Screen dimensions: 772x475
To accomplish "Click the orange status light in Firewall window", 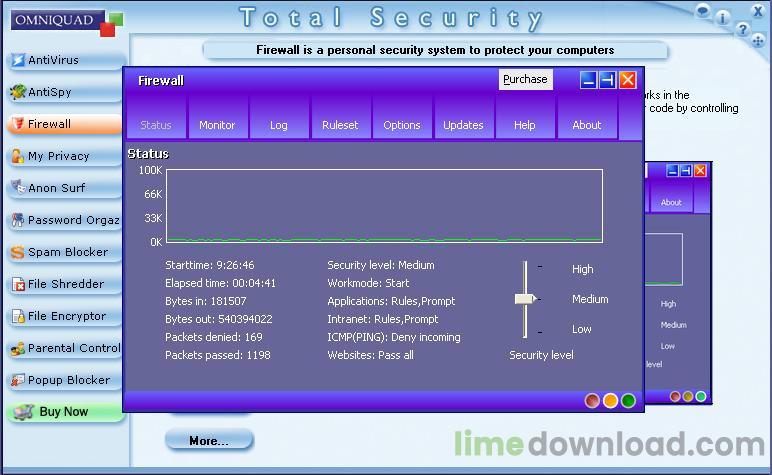I will (611, 401).
